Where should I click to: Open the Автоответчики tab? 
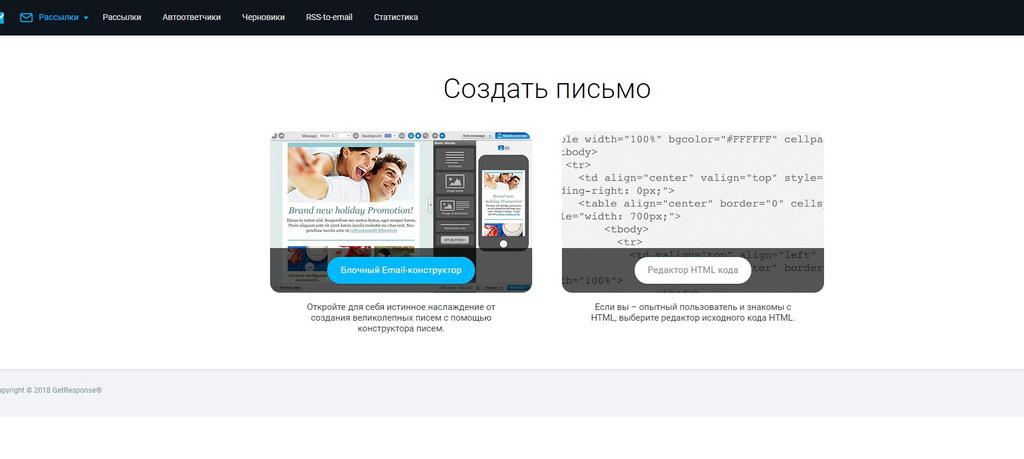click(x=191, y=18)
